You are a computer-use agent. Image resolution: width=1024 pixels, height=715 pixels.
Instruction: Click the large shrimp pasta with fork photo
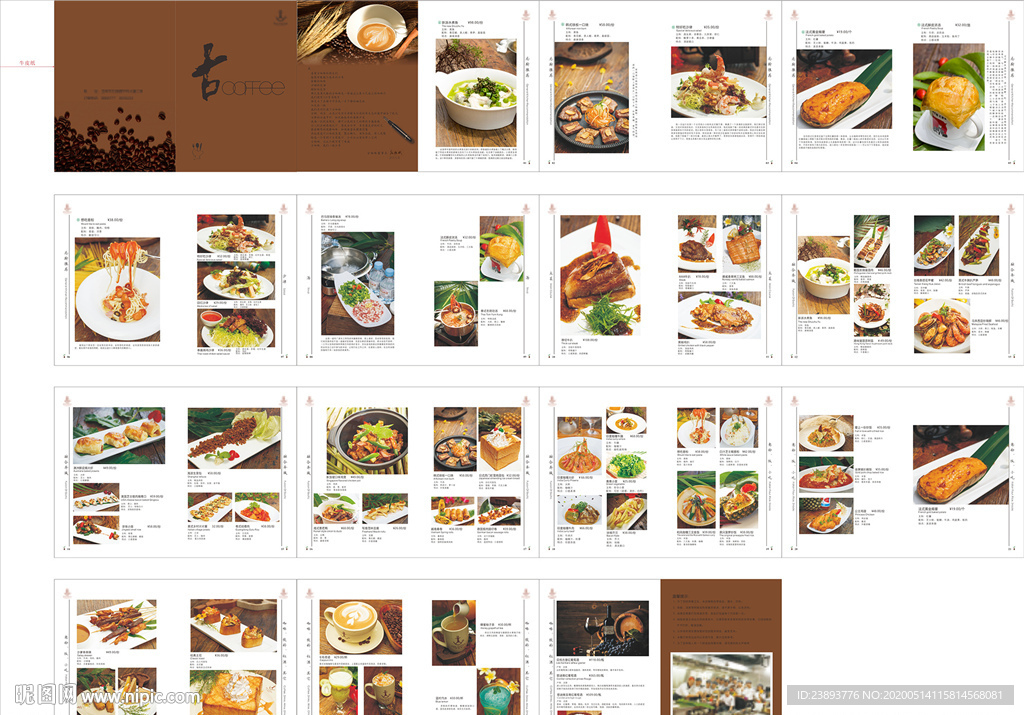(x=118, y=290)
